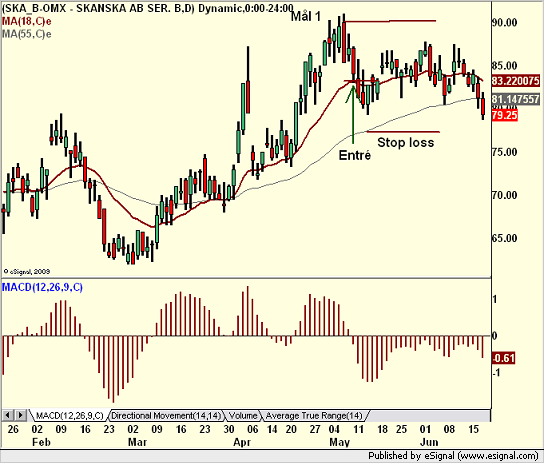Click the MACD(12,26,9,C) study label
This screenshot has width=544, height=463.
coord(42,288)
